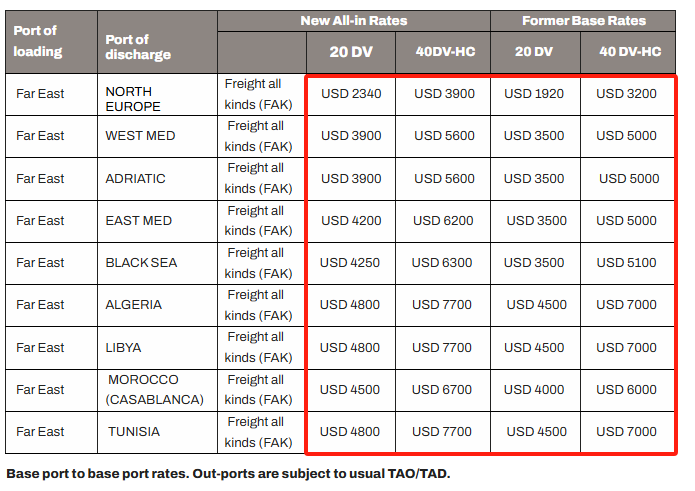
Task: Select the USD 4200 East Med rate
Action: (351, 221)
